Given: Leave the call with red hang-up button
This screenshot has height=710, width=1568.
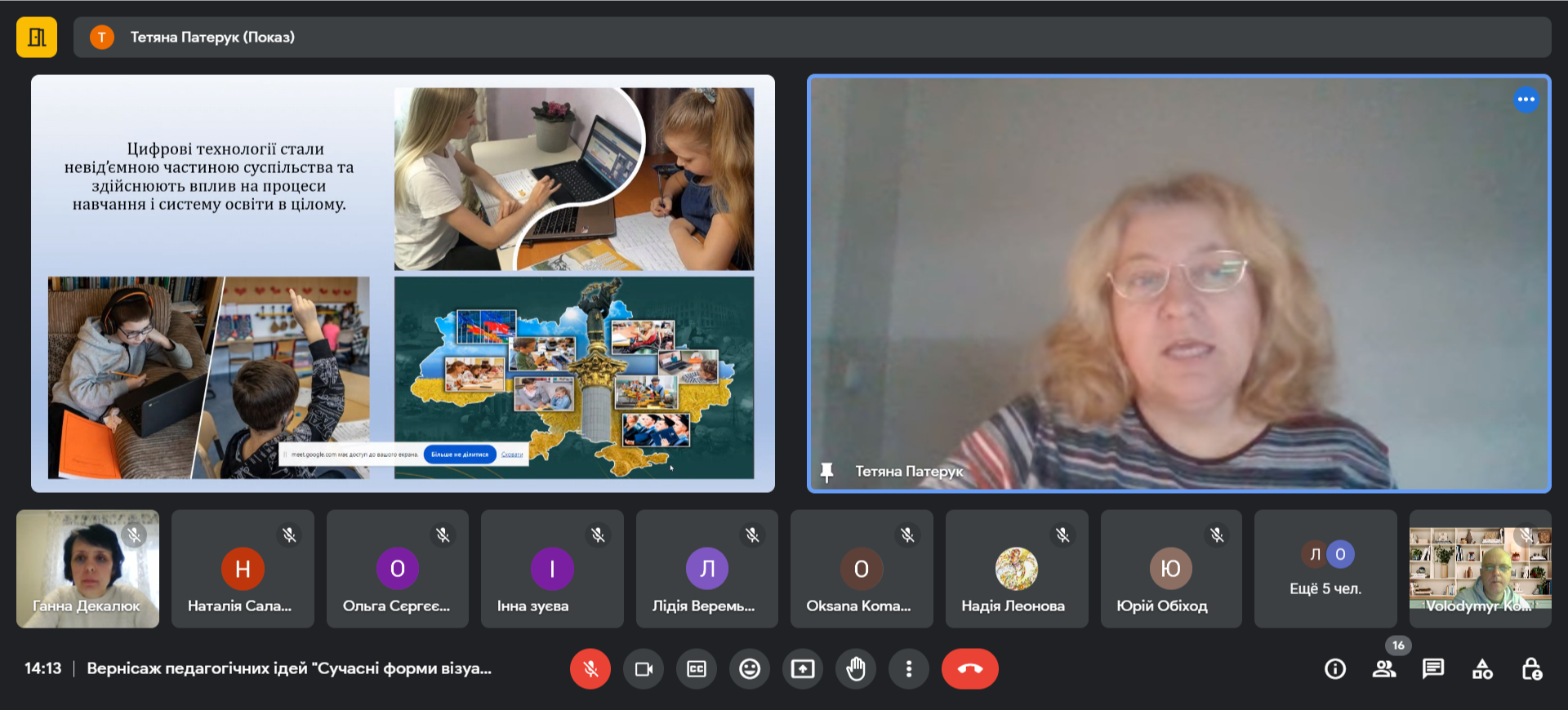Looking at the screenshot, I should pyautogui.click(x=969, y=669).
